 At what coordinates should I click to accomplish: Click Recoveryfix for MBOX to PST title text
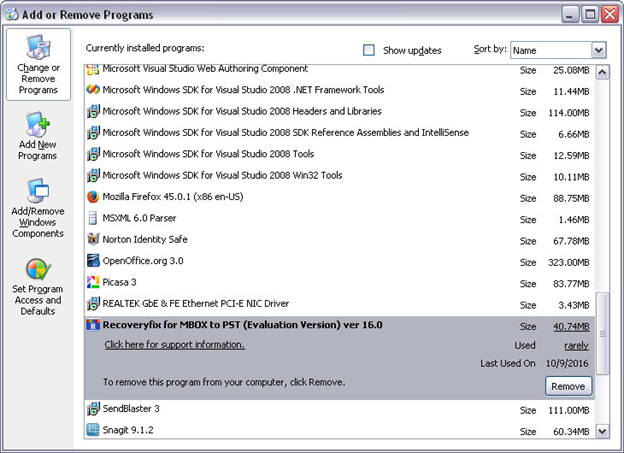tap(242, 325)
